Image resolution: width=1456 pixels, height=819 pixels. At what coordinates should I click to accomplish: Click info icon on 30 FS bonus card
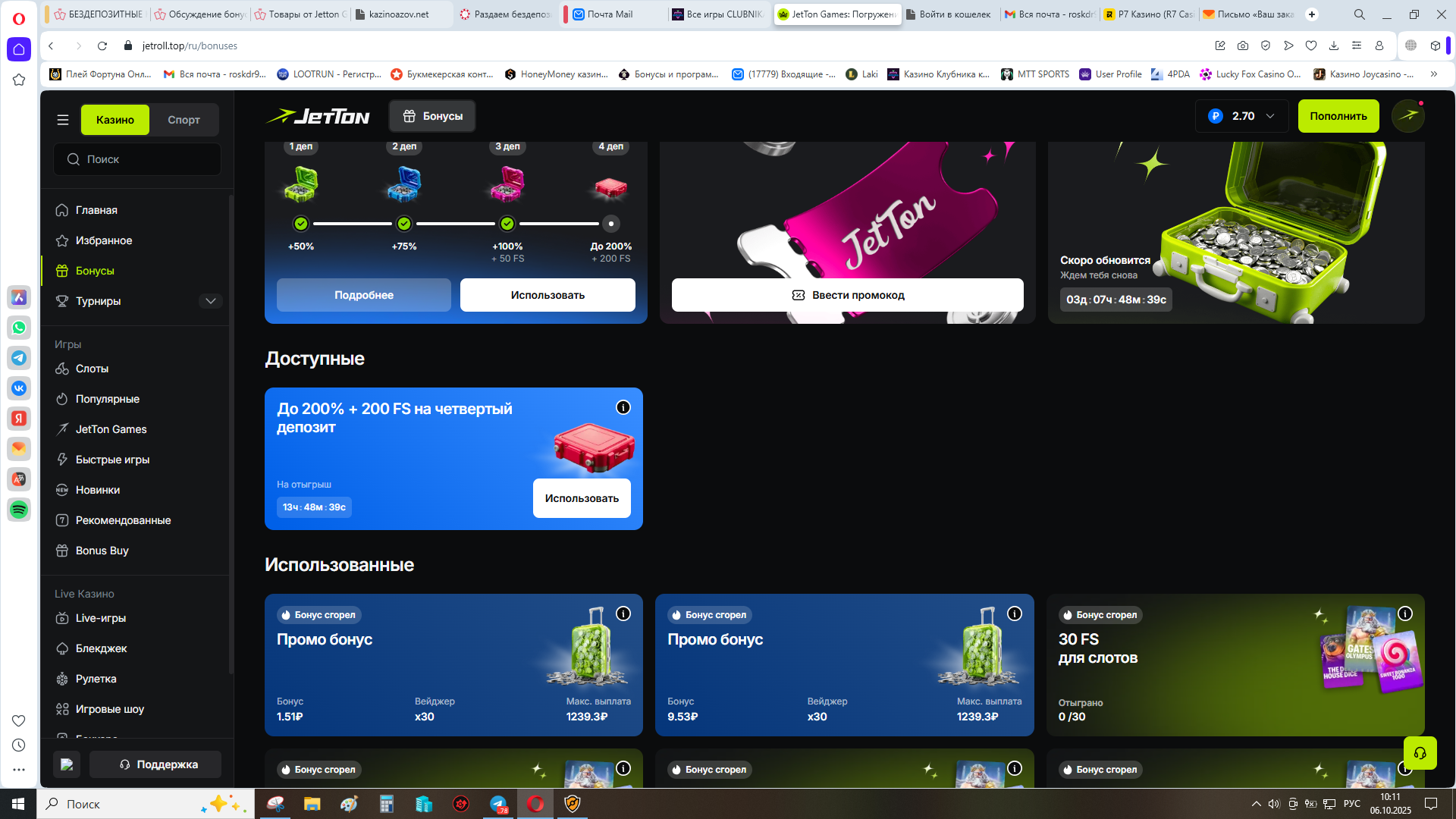pyautogui.click(x=1405, y=614)
